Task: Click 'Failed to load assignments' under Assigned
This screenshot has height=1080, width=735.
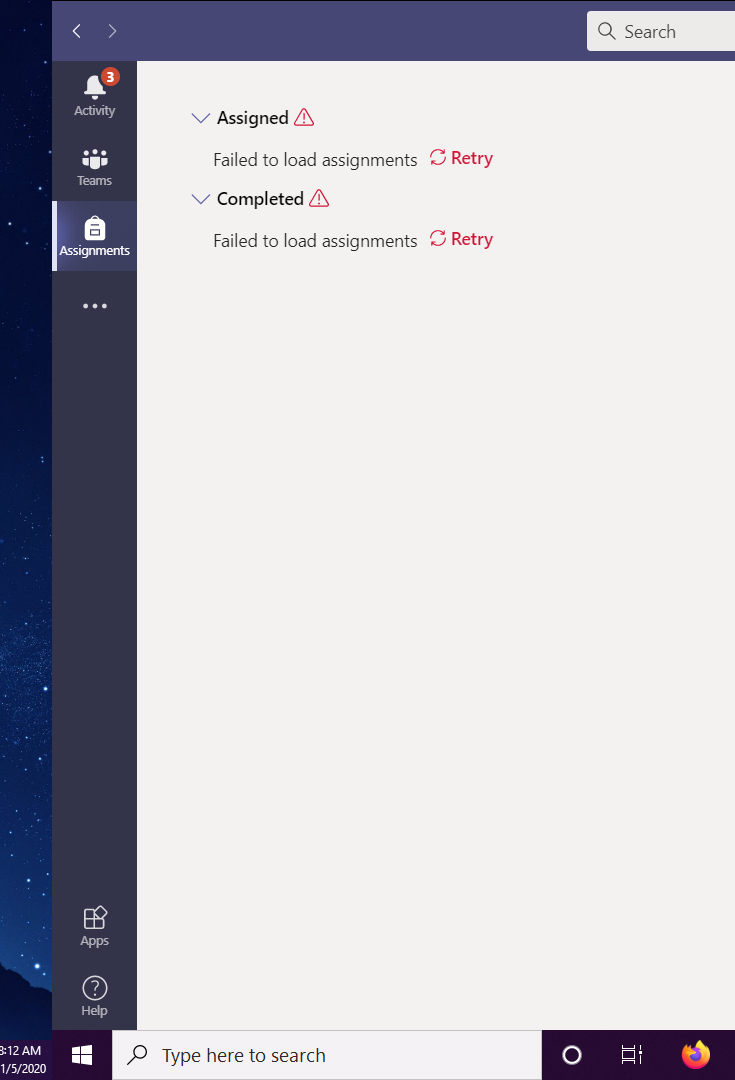Action: (x=315, y=160)
